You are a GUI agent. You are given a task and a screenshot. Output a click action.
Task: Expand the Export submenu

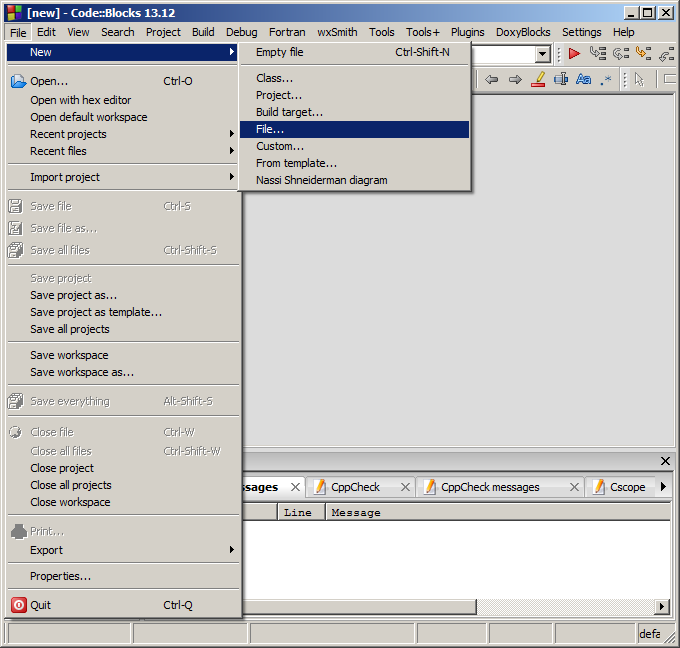click(x=46, y=550)
